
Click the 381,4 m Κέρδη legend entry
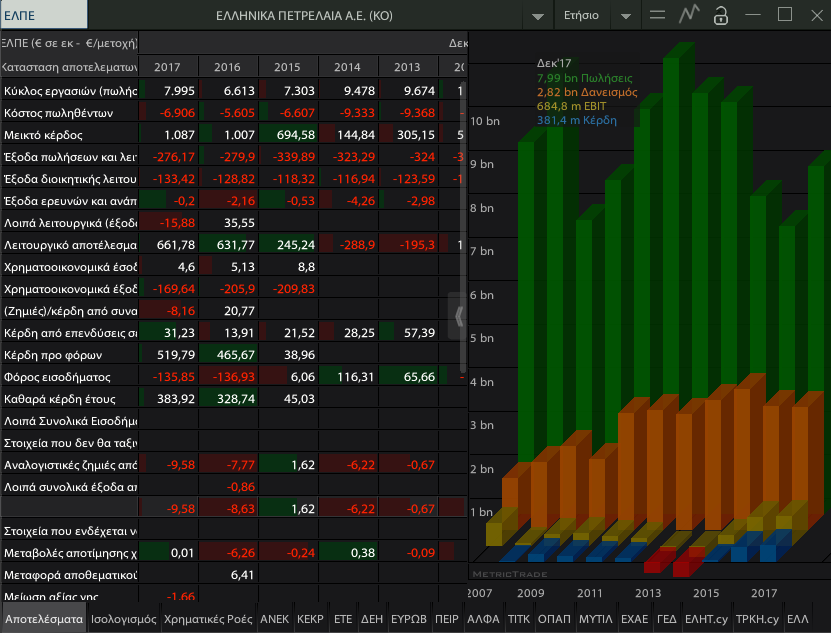tap(577, 120)
